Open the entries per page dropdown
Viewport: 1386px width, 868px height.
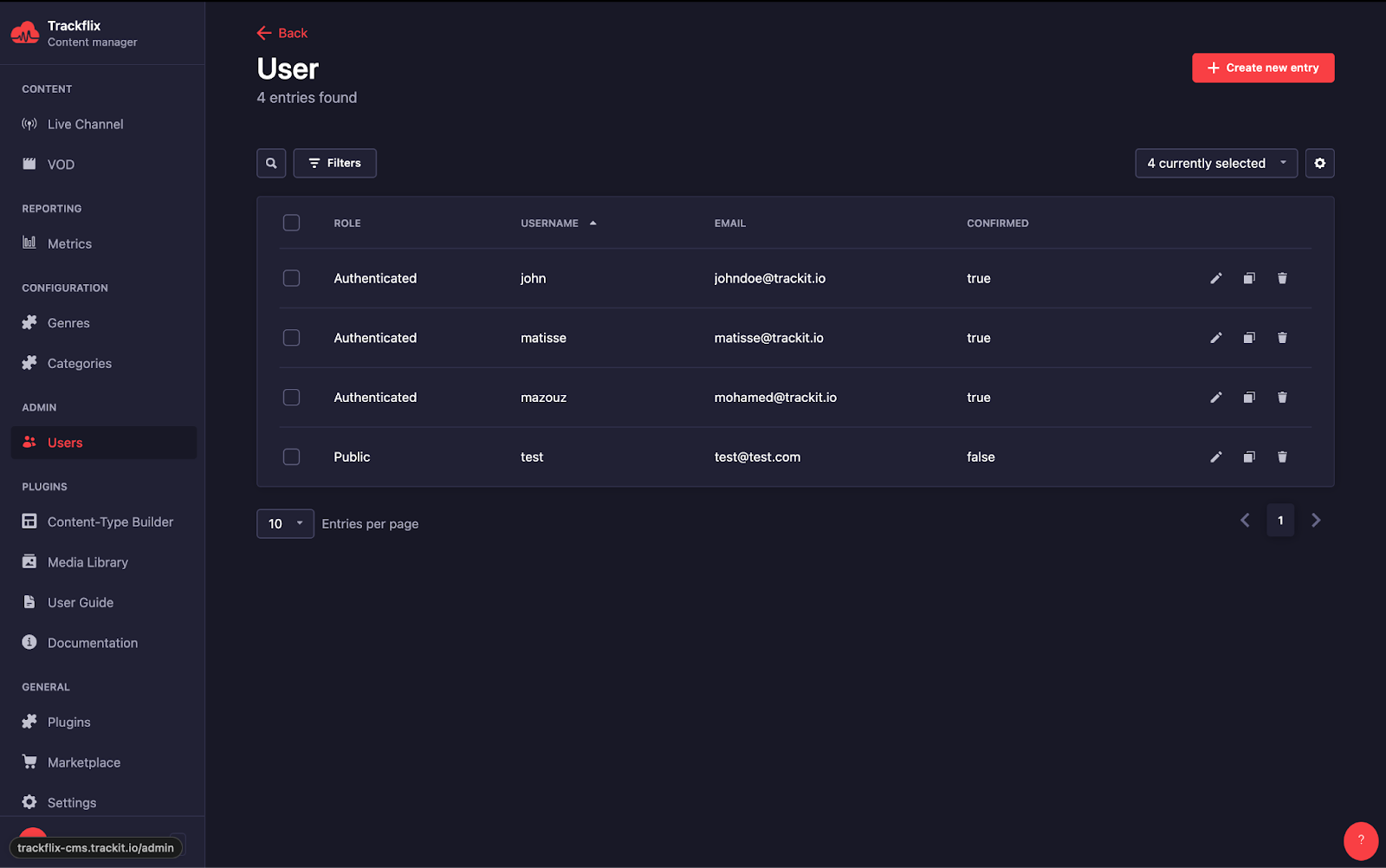[x=285, y=523]
